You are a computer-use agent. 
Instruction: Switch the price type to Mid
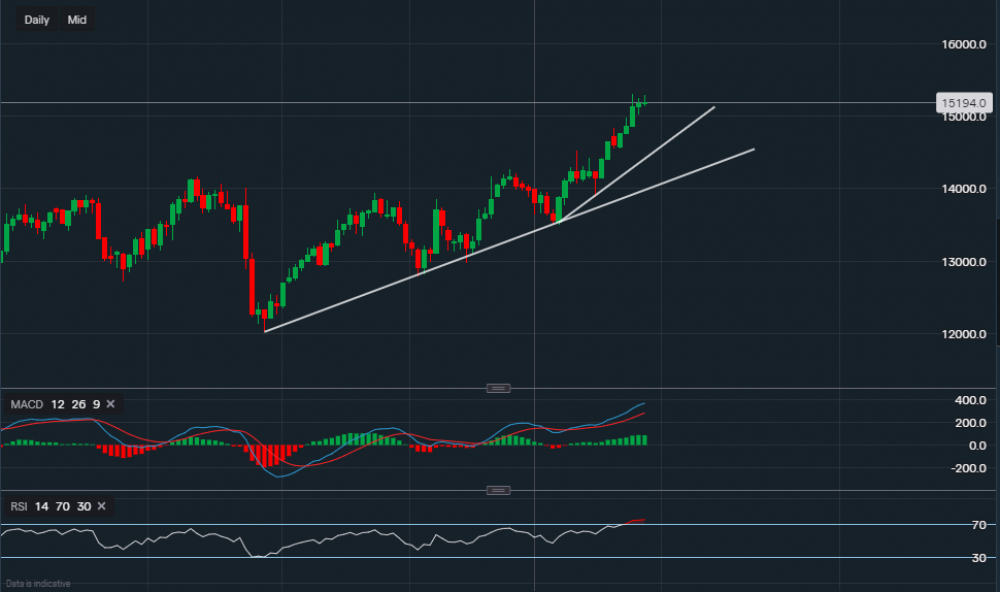pos(77,19)
